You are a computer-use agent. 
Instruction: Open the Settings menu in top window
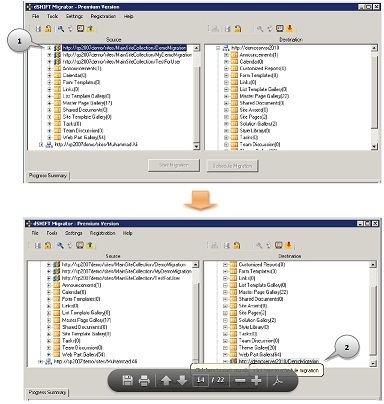[74, 16]
